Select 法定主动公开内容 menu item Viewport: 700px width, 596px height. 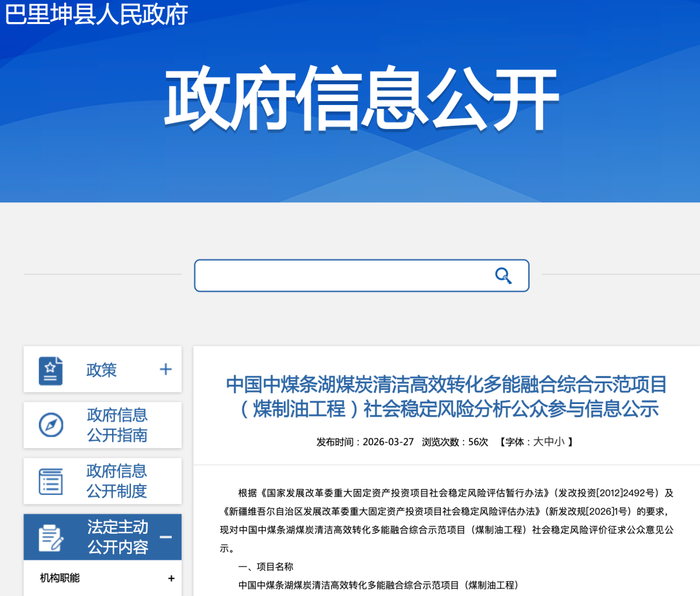[x=102, y=537]
